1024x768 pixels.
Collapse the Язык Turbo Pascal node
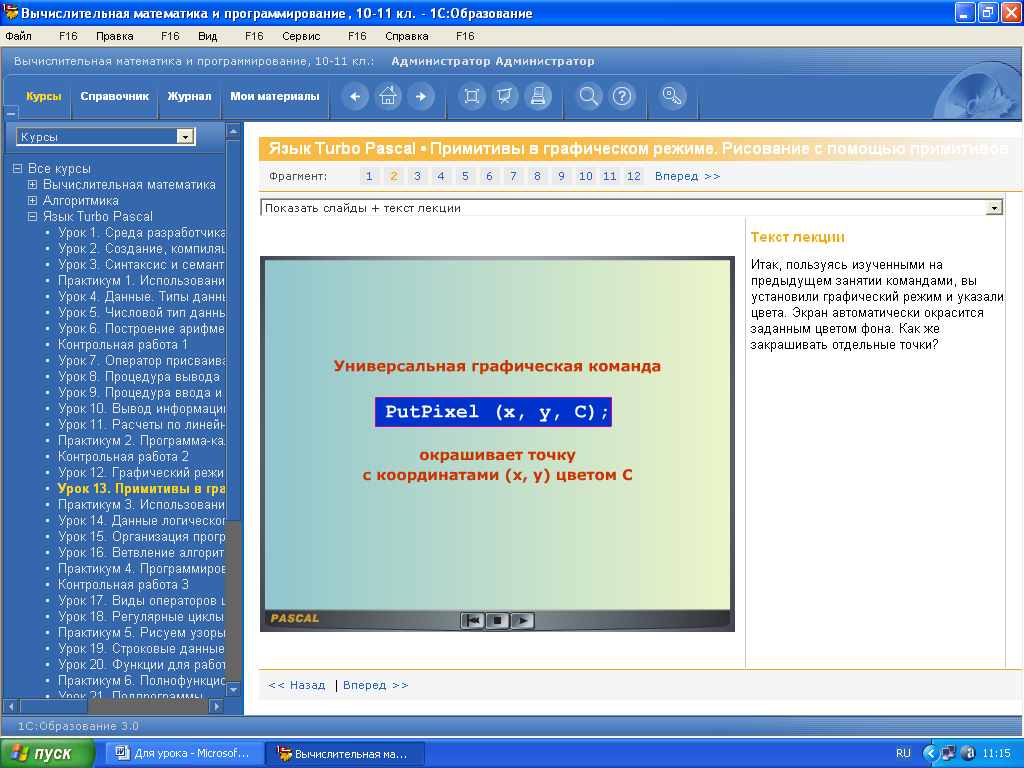pyautogui.click(x=32, y=216)
